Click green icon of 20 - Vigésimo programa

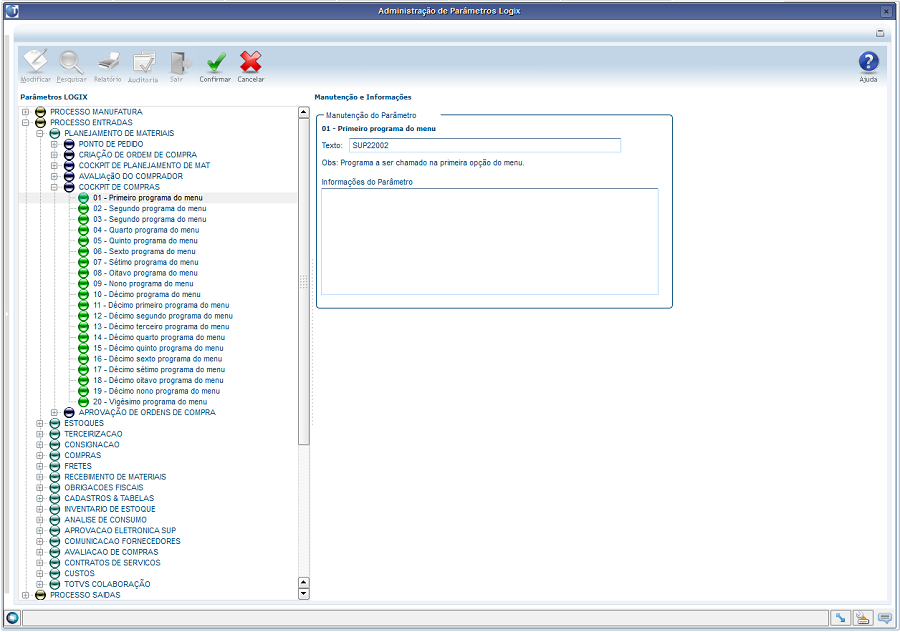point(83,402)
